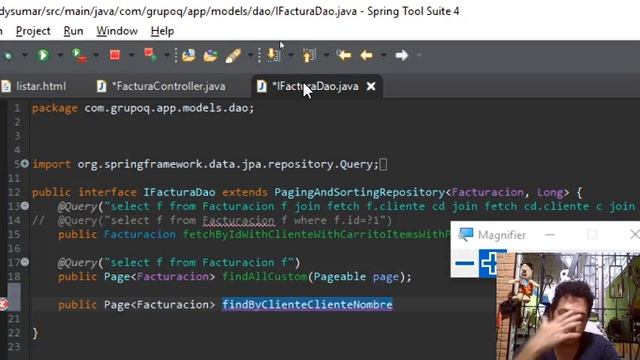Click the Next Annotation down-arrow icon
The width and height of the screenshot is (640, 360).
pyautogui.click(x=273, y=55)
